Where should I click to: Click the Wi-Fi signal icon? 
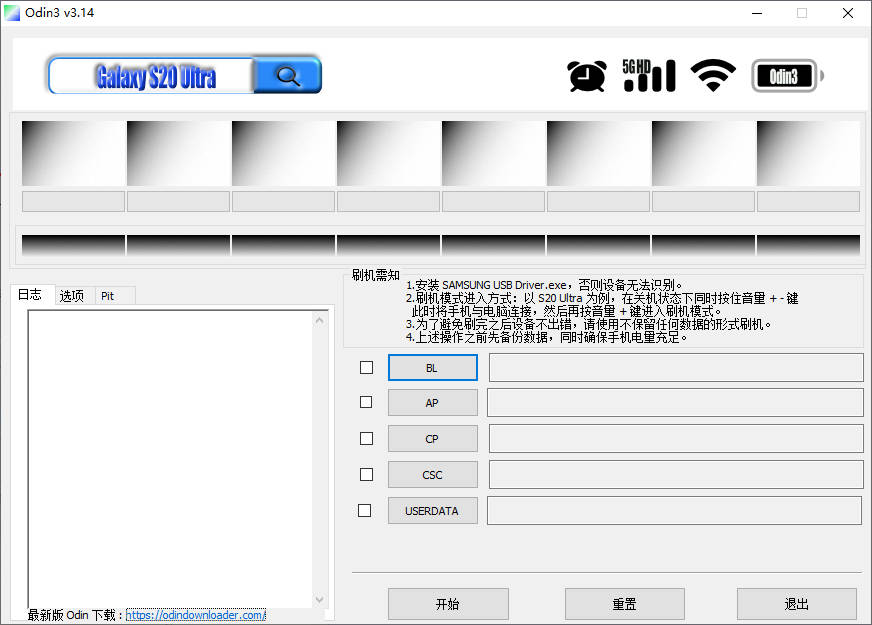point(713,75)
